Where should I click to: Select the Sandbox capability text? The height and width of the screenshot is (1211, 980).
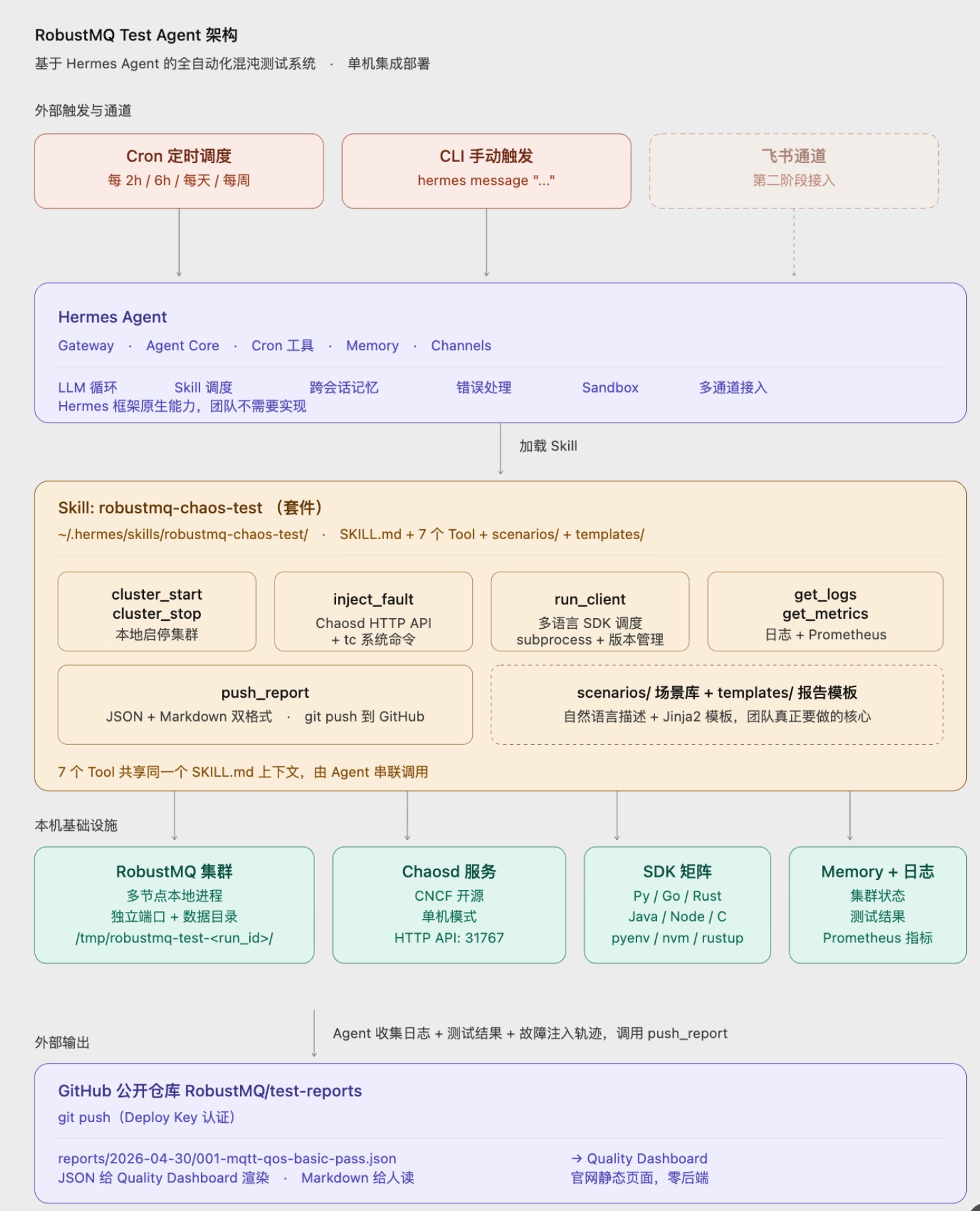(610, 387)
